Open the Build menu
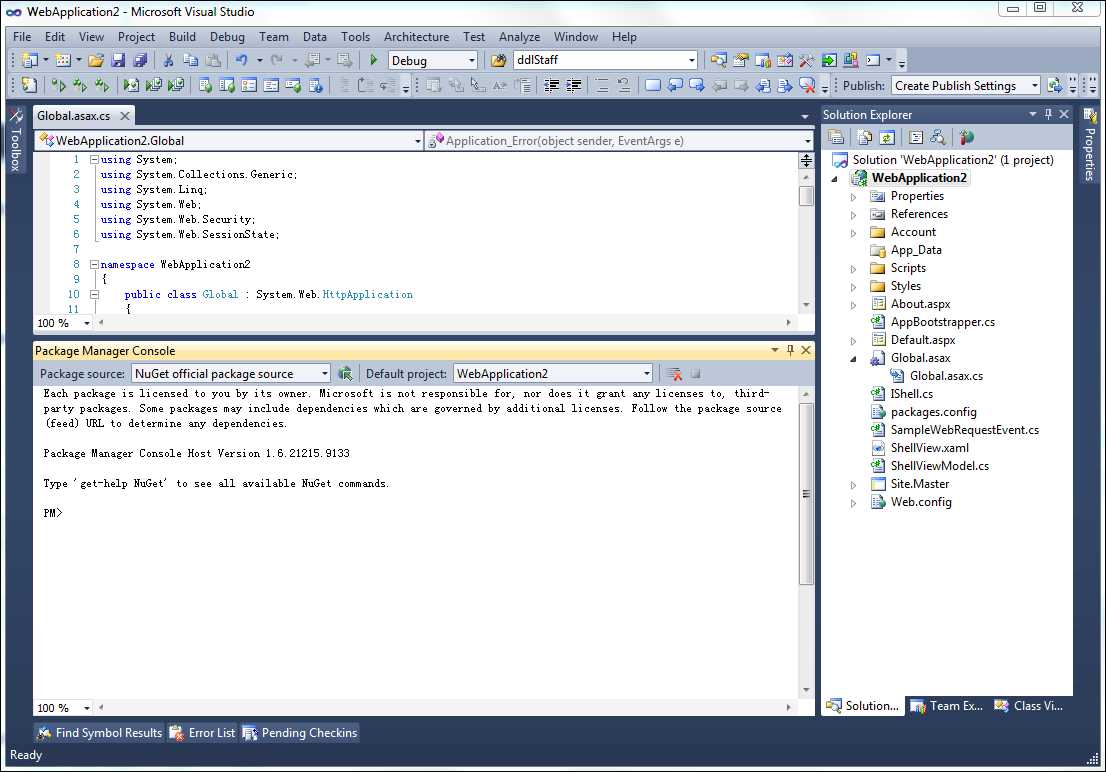1106x772 pixels. [182, 37]
